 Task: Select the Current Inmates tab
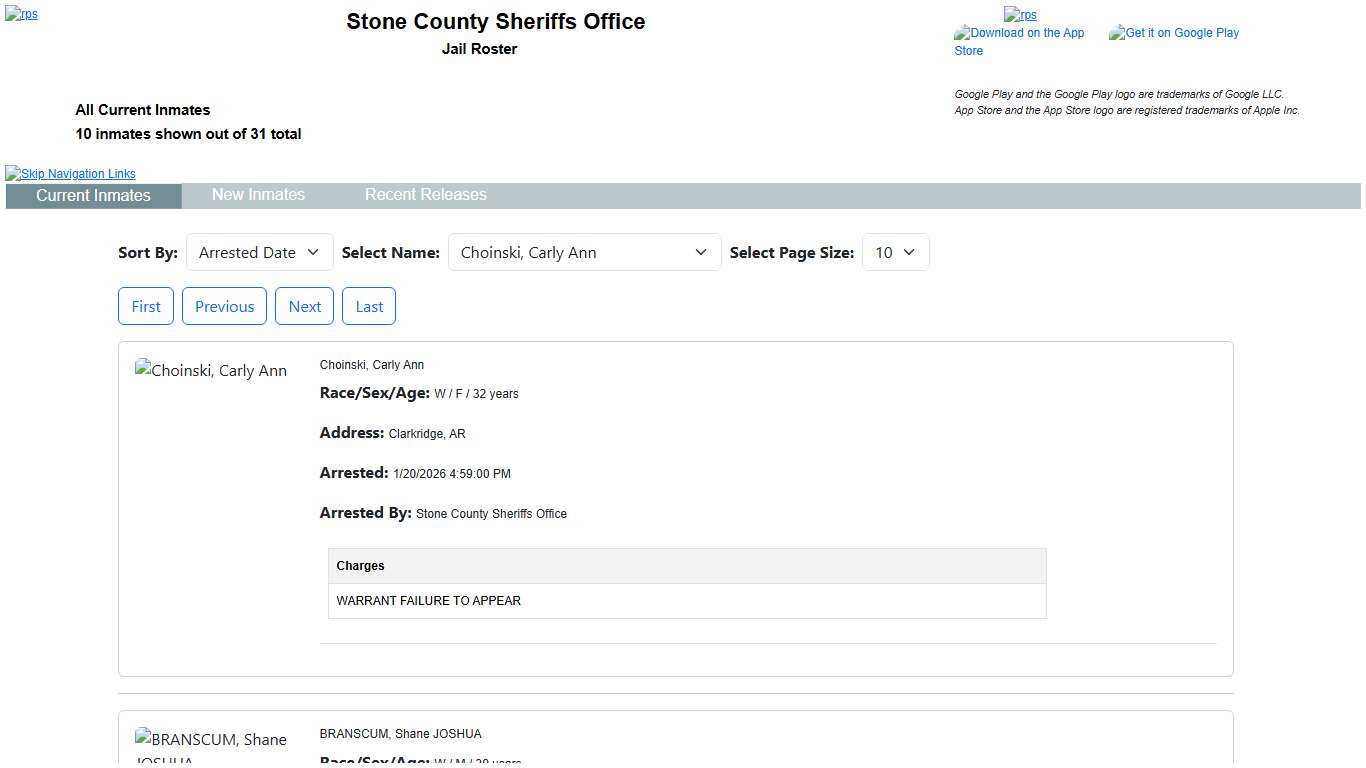tap(93, 196)
